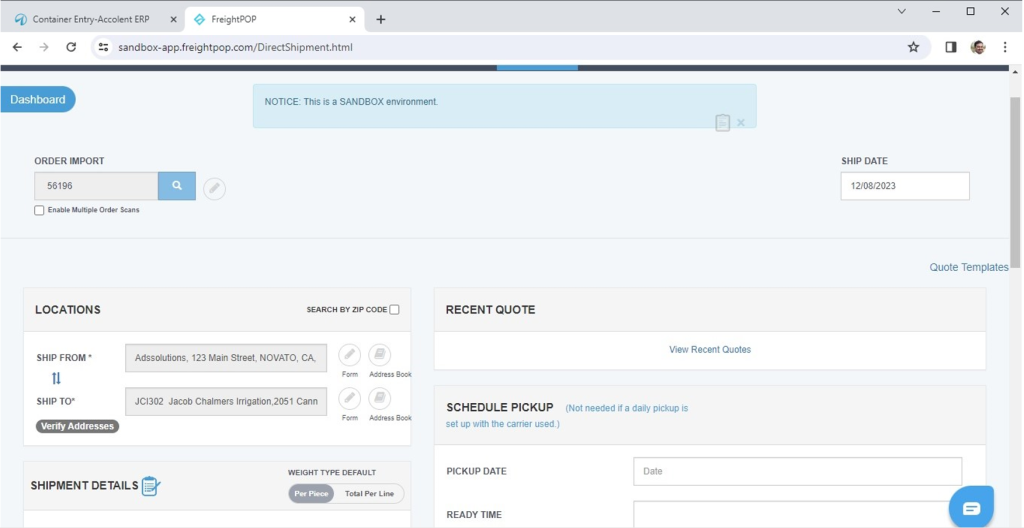
Task: Click the LOCATIONS panel heading
Action: (68, 310)
